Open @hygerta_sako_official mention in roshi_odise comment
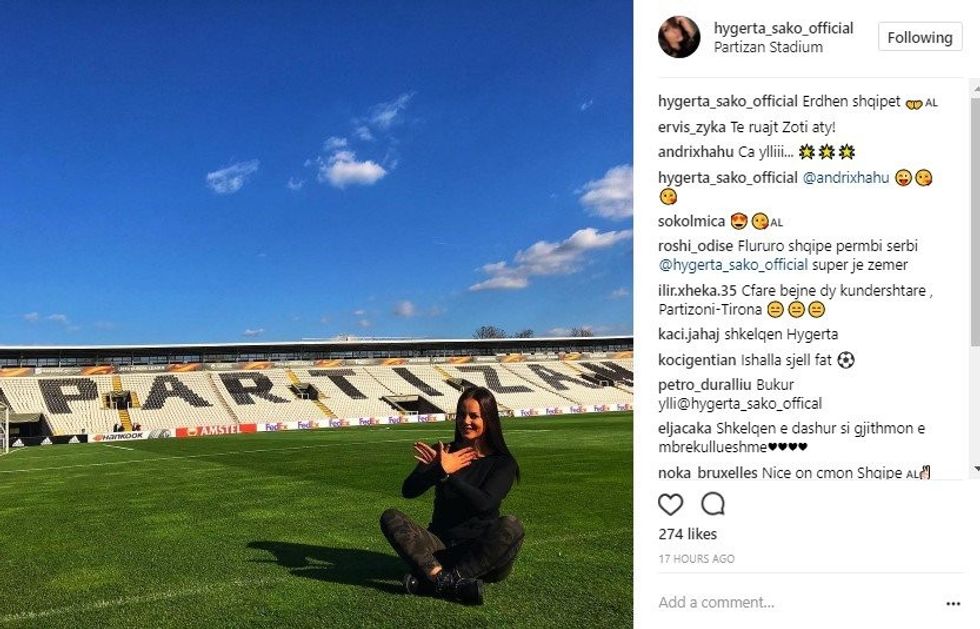Viewport: 980px width, 629px height. click(733, 265)
